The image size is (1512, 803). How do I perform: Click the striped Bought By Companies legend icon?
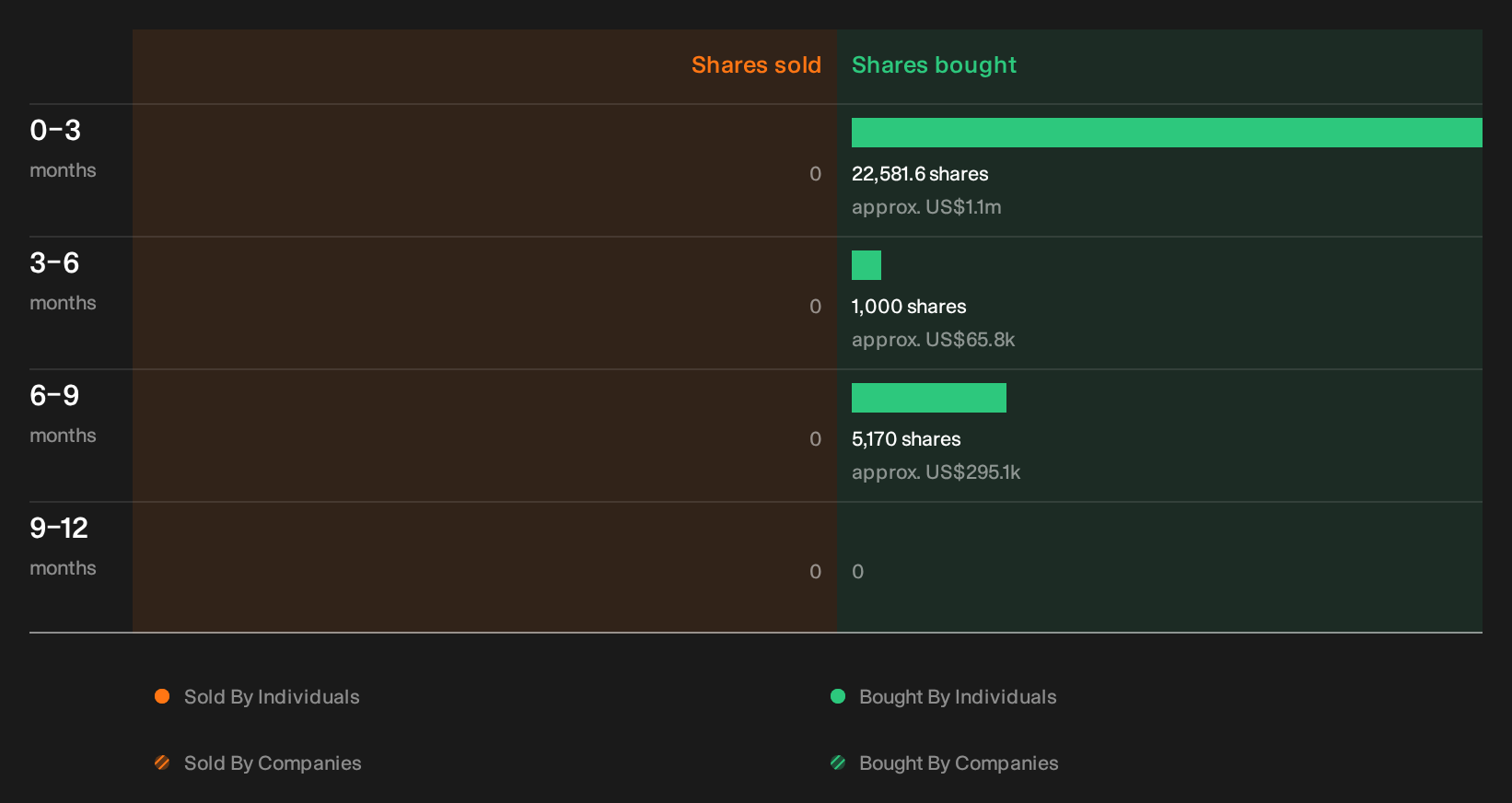(x=838, y=762)
